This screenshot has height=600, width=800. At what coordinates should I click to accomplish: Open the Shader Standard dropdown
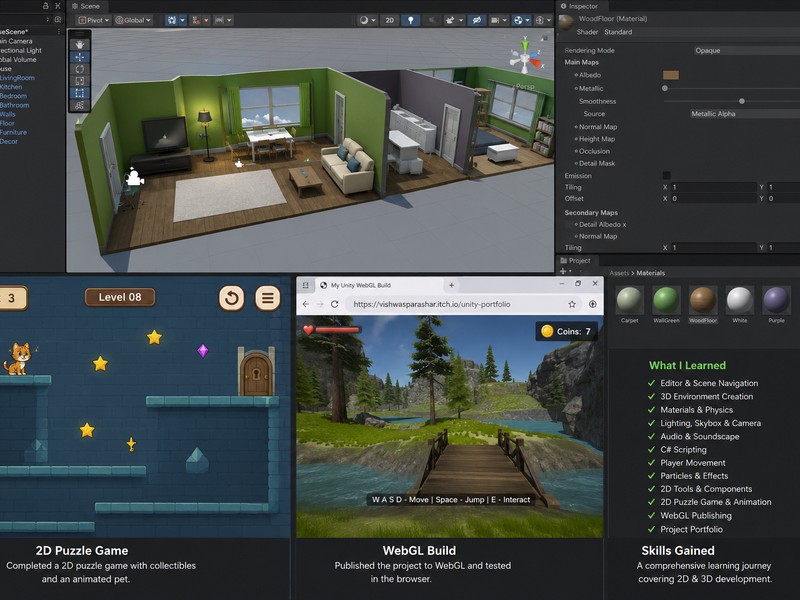[x=701, y=32]
